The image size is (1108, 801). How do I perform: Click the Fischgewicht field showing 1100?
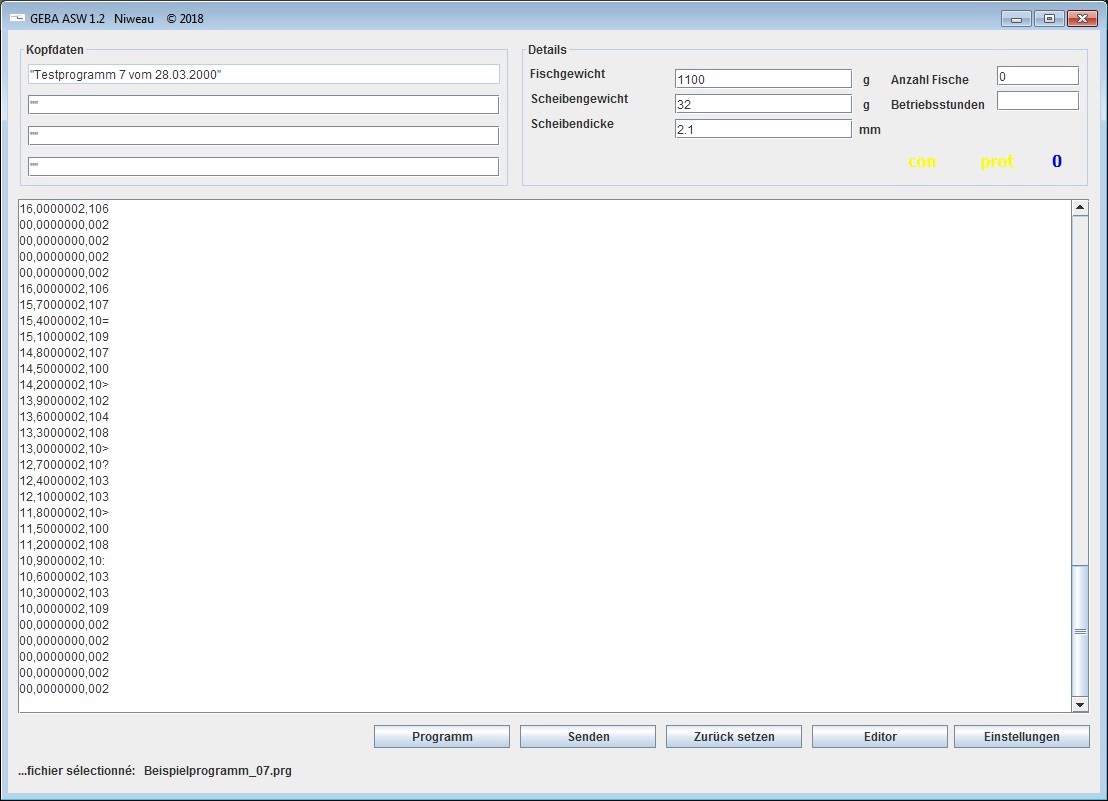click(763, 78)
